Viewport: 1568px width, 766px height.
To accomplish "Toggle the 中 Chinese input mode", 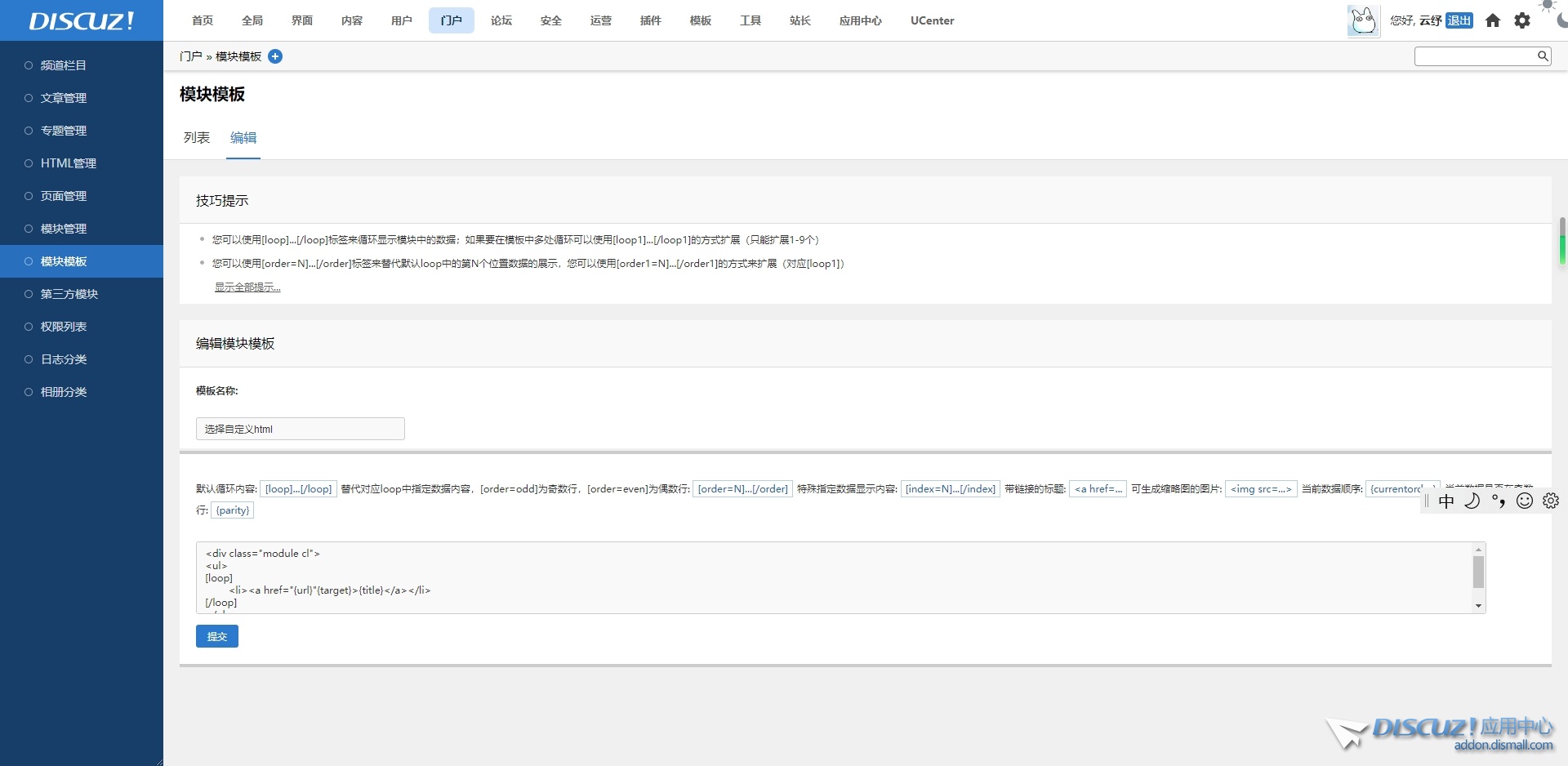I will [1446, 501].
